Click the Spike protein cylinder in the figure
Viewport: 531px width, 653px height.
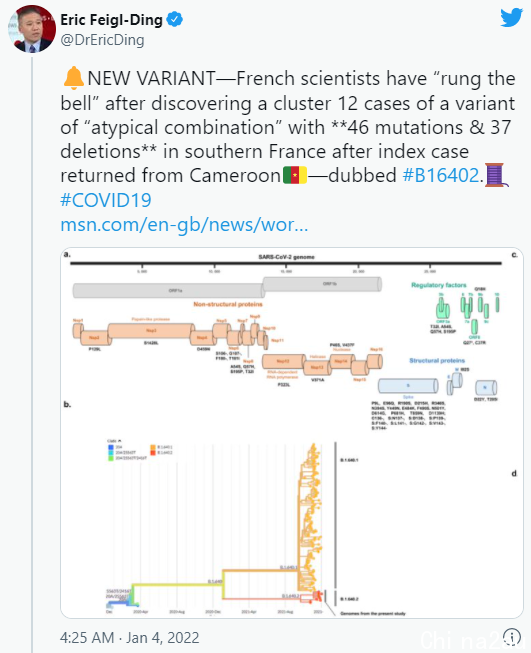click(x=408, y=386)
